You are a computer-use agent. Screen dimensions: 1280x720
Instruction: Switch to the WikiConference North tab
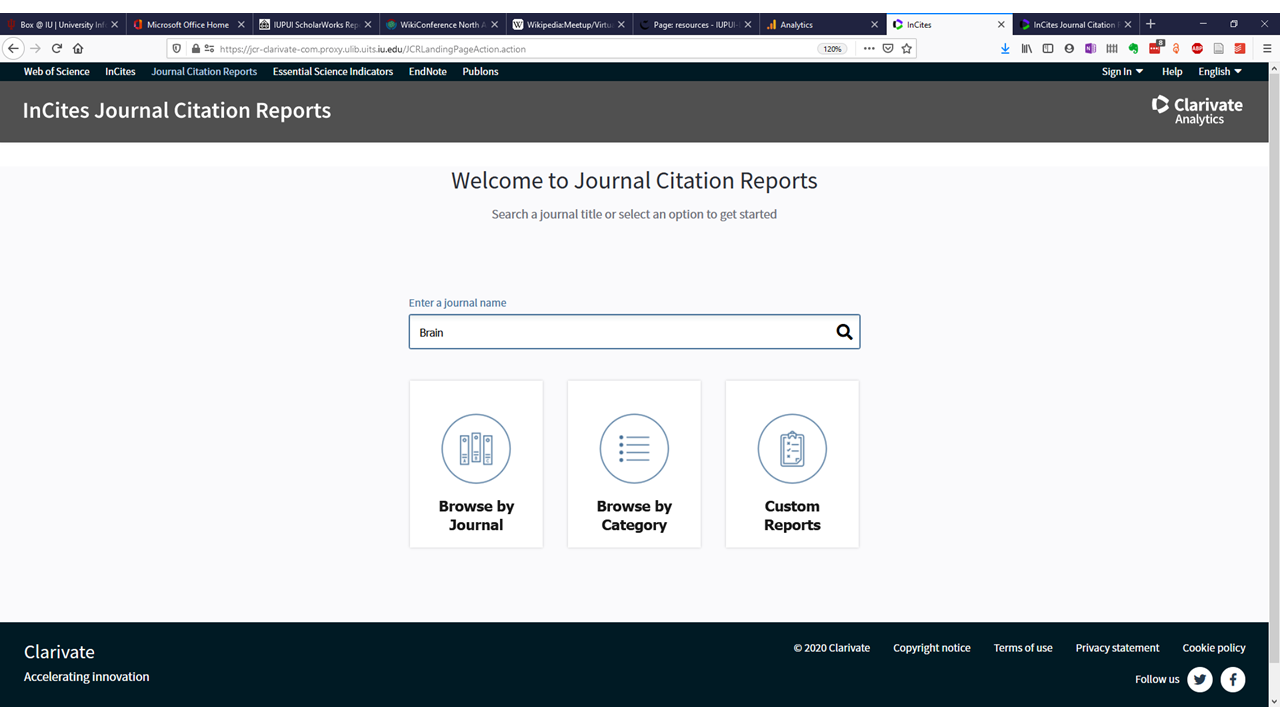tap(441, 24)
